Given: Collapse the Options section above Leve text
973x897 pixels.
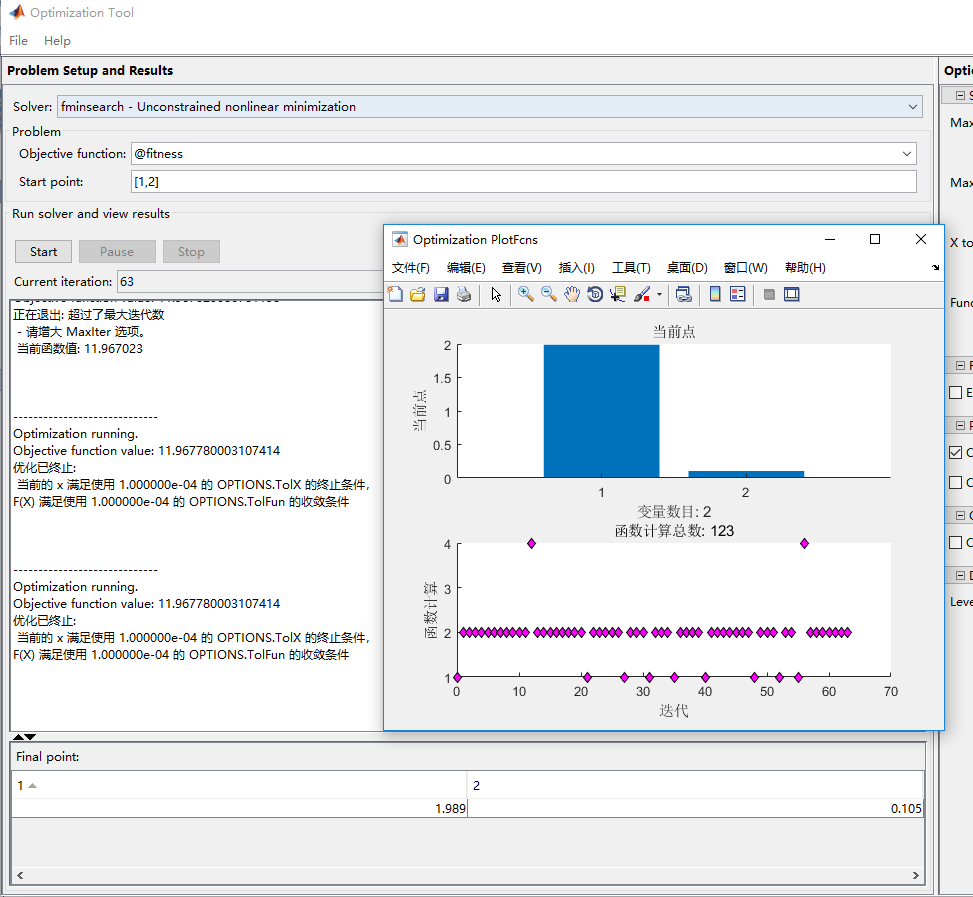Looking at the screenshot, I should (960, 576).
